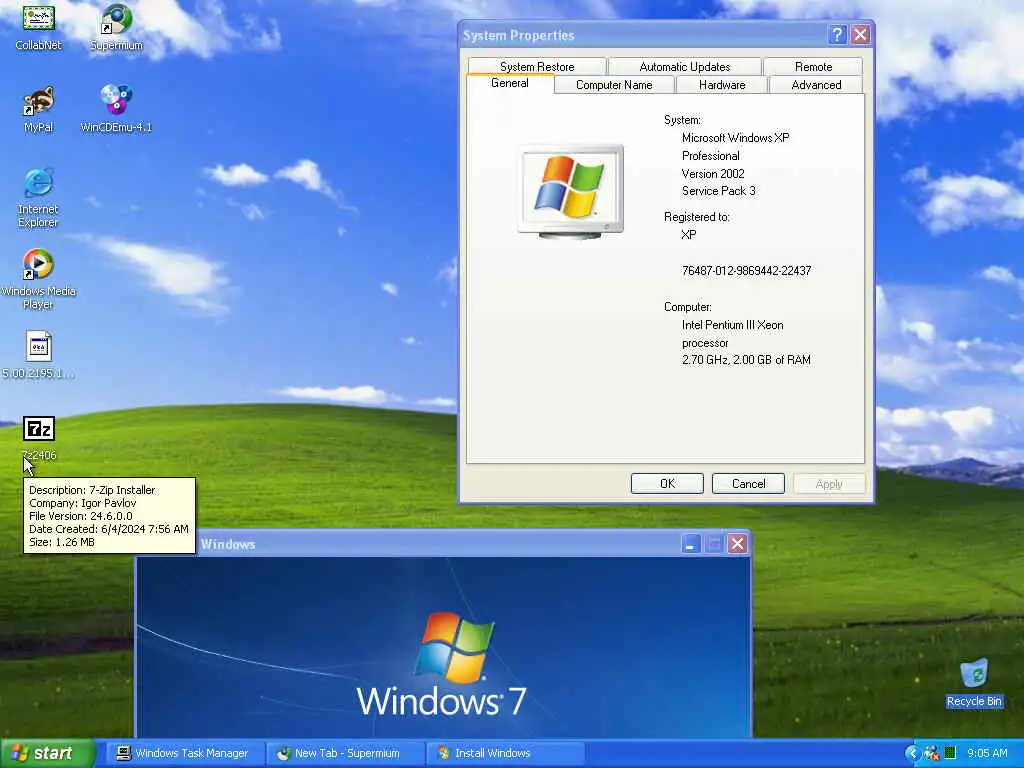Open the Computer Name tab
Screen dimensions: 1024x768
614,85
